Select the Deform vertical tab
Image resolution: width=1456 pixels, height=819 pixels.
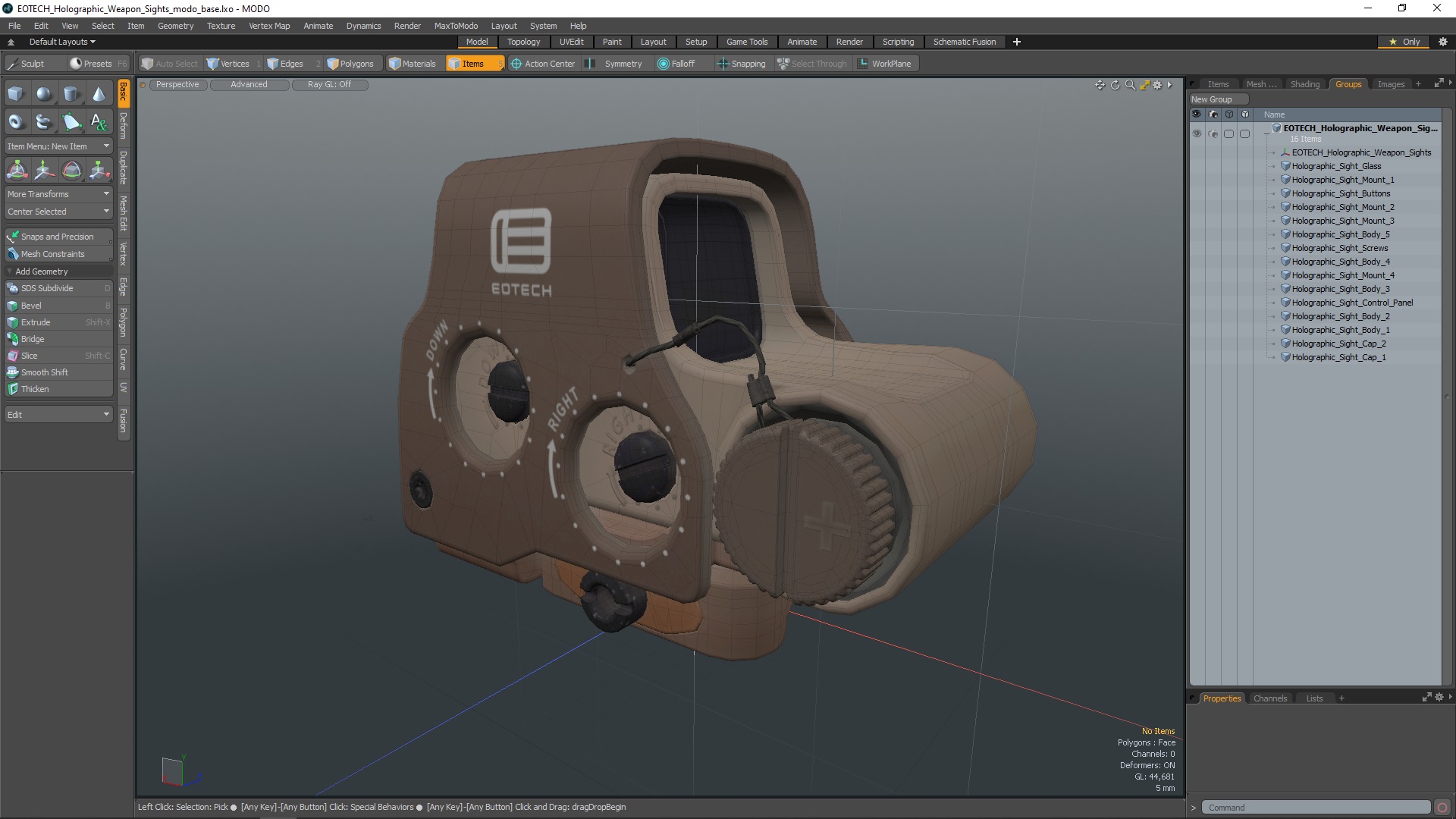tap(124, 126)
